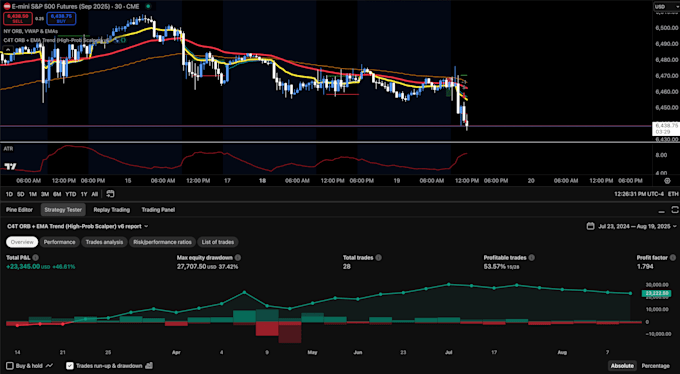Click the ATR indicator label
This screenshot has width=680, height=374.
pos(8,149)
